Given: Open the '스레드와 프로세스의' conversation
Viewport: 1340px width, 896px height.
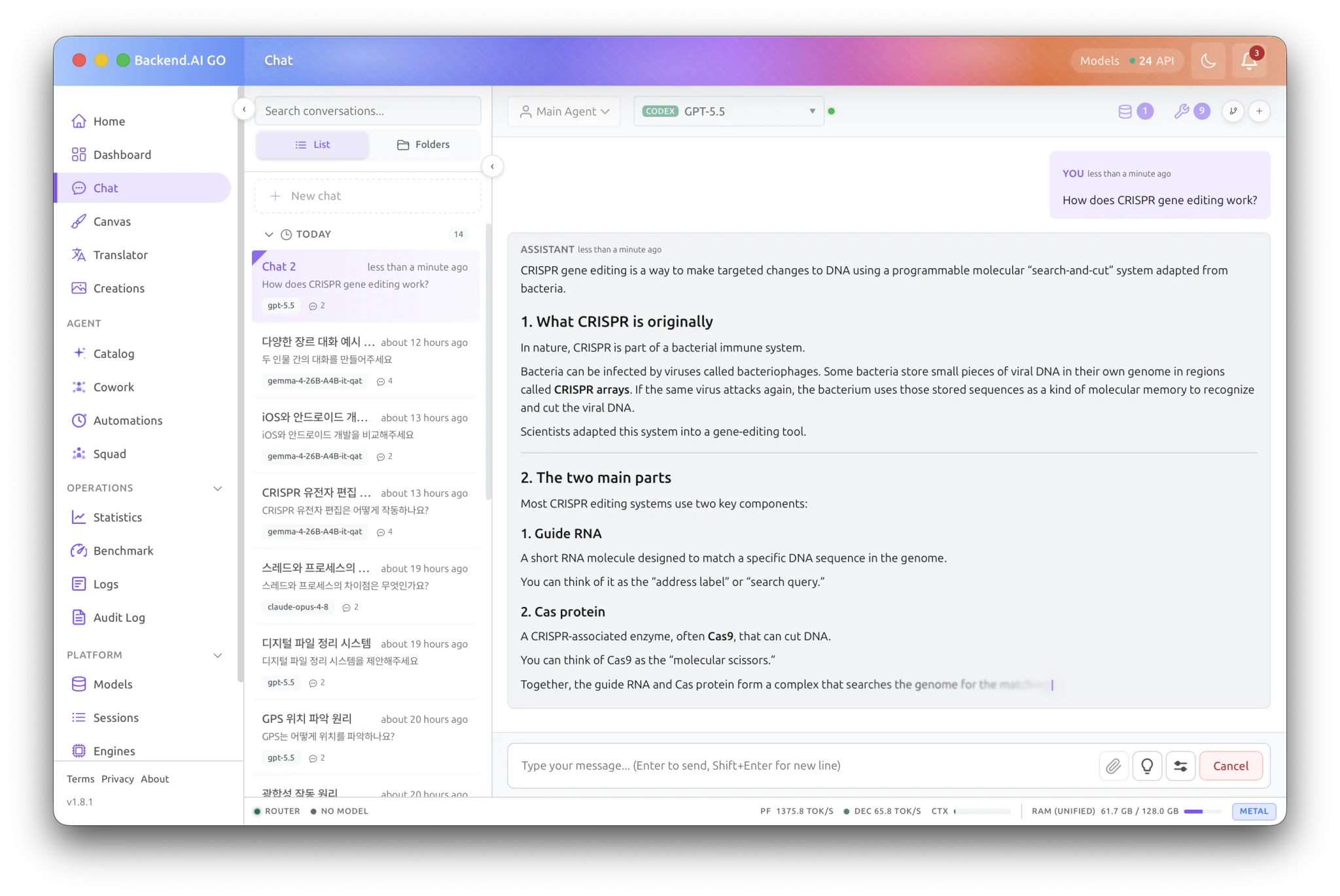Looking at the screenshot, I should [365, 586].
